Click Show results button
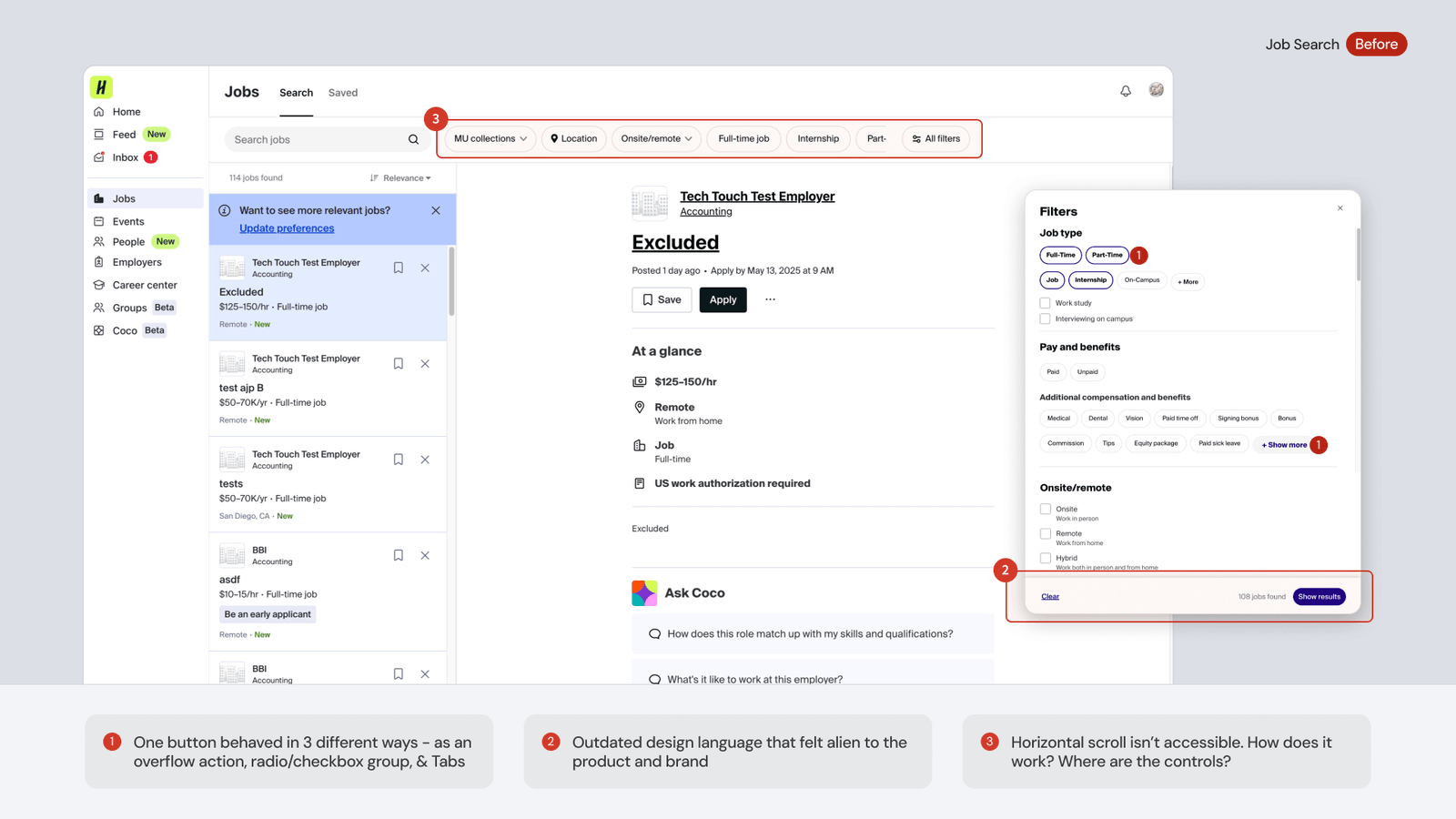 (1319, 597)
